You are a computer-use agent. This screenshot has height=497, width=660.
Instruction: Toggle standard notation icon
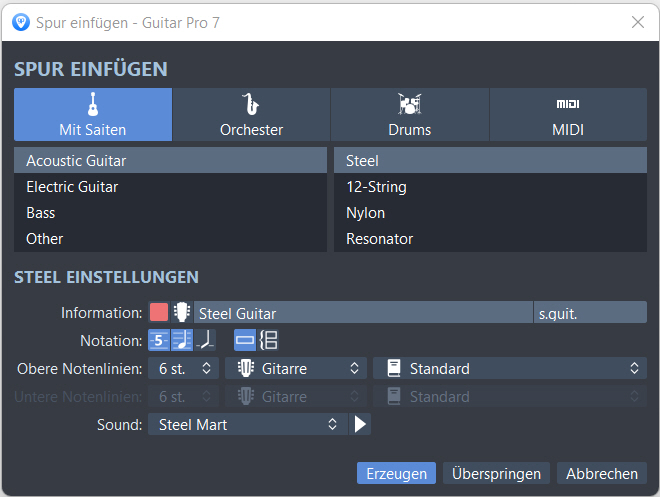[x=181, y=340]
